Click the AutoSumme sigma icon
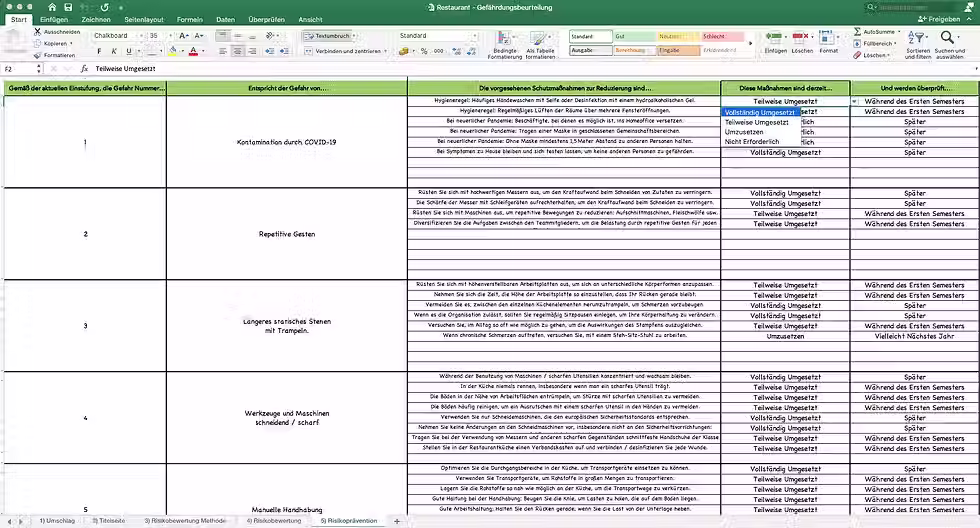The height and width of the screenshot is (528, 980). click(x=858, y=31)
